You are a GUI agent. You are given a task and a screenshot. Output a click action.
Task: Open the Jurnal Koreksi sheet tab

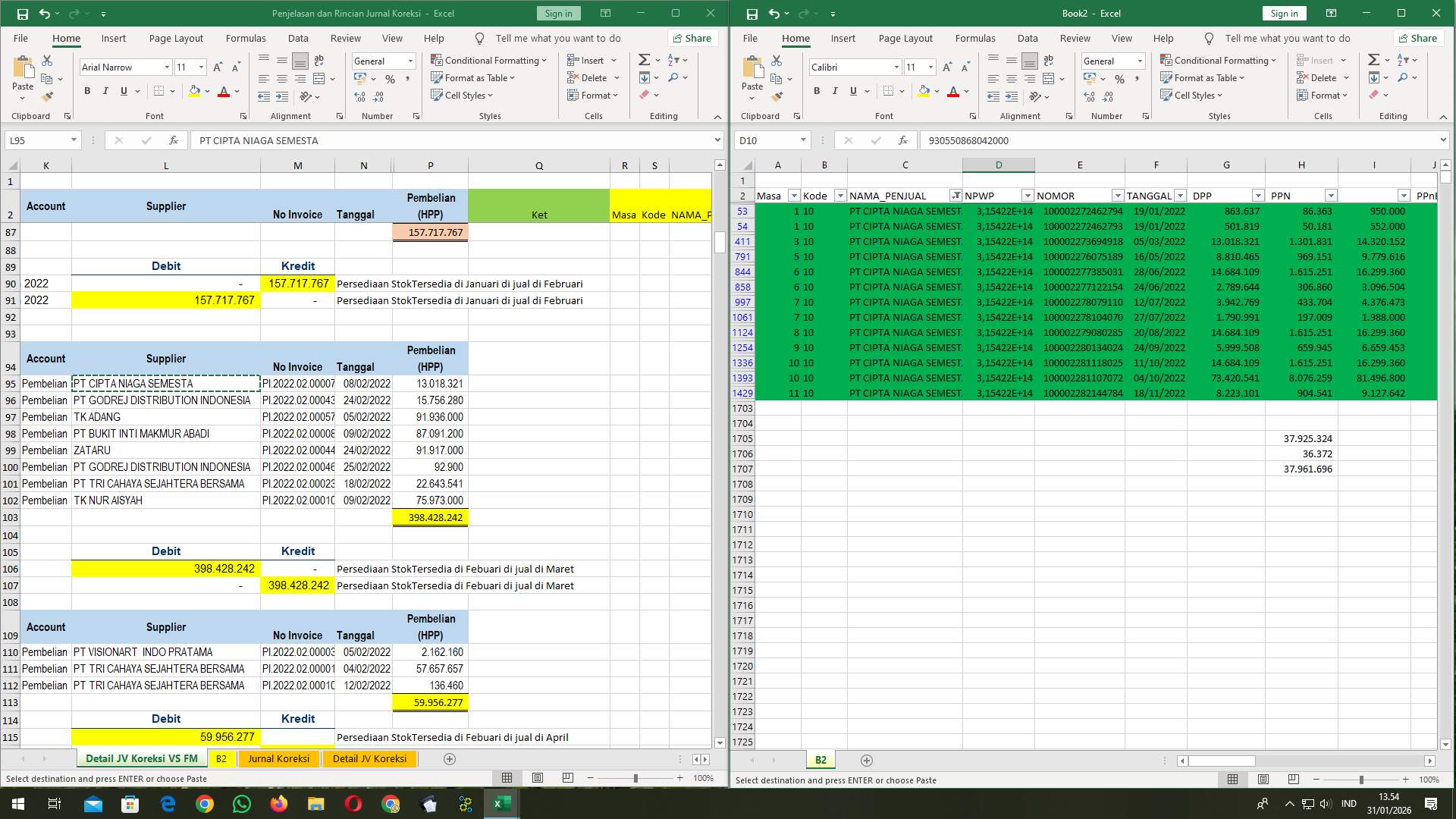pos(278,758)
